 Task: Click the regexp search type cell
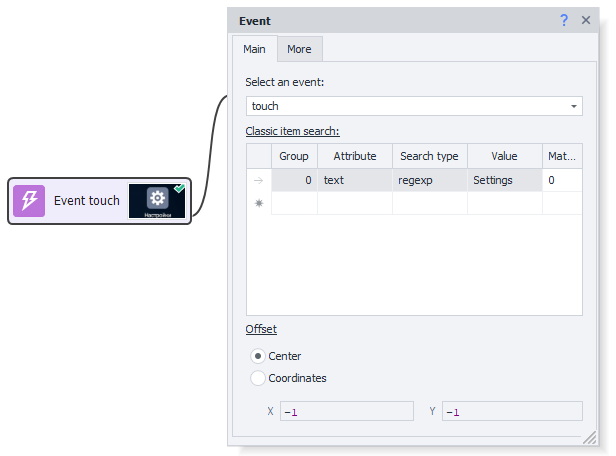click(429, 180)
